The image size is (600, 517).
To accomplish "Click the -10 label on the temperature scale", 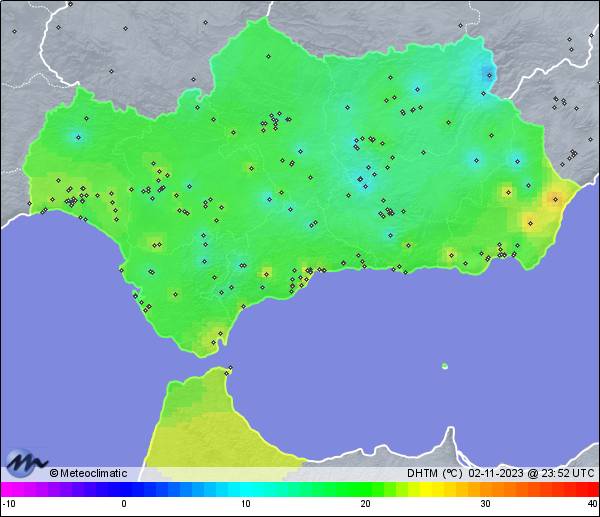I will coord(8,504).
